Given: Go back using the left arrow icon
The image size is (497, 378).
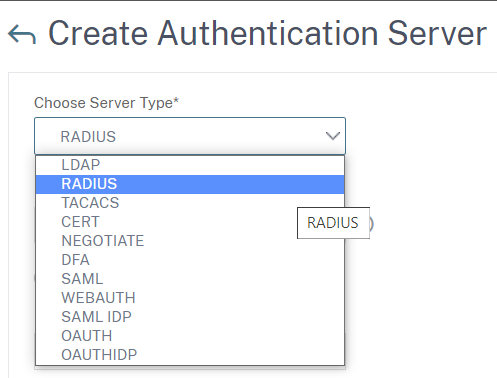Looking at the screenshot, I should 22,34.
